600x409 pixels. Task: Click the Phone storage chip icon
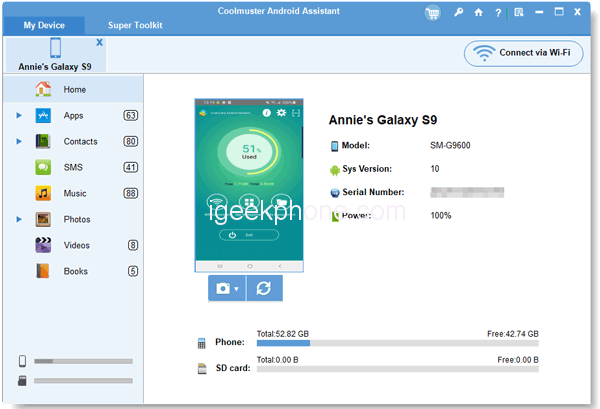pyautogui.click(x=202, y=343)
